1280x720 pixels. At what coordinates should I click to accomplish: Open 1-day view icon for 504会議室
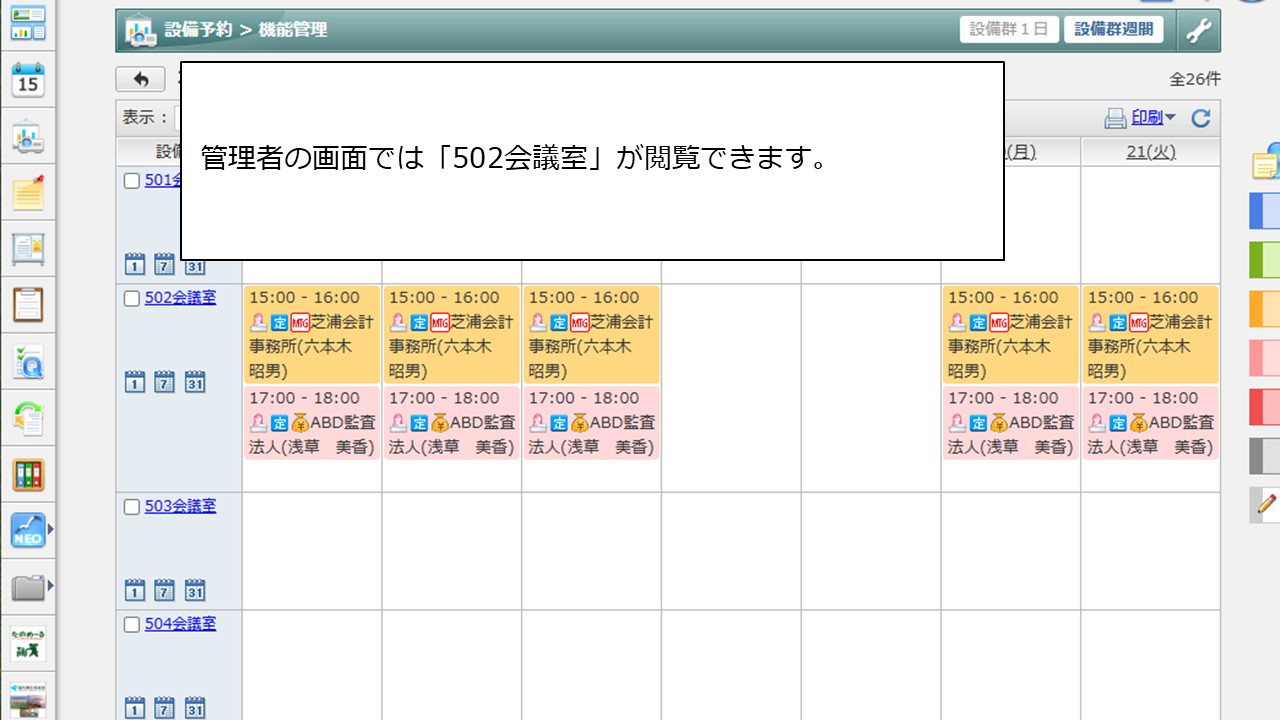point(135,709)
